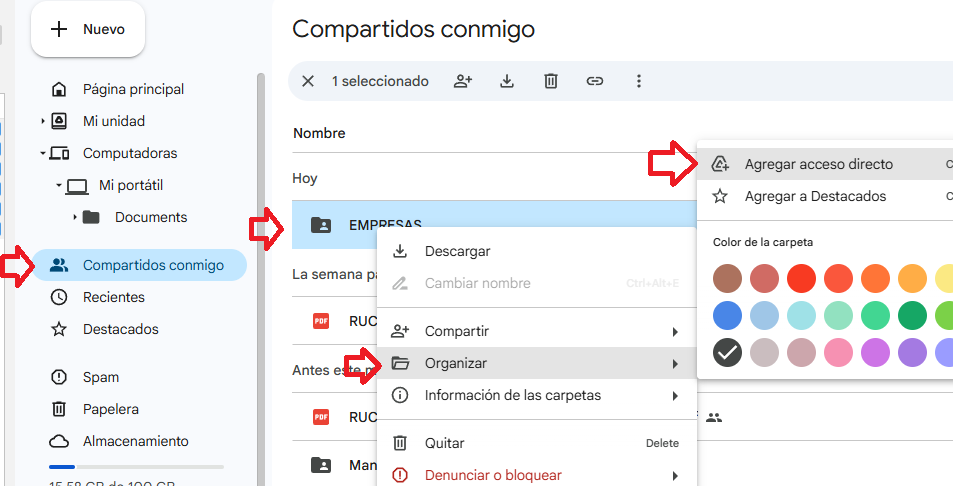This screenshot has width=953, height=486.
Task: Clear selection with the X icon
Action: 308,81
